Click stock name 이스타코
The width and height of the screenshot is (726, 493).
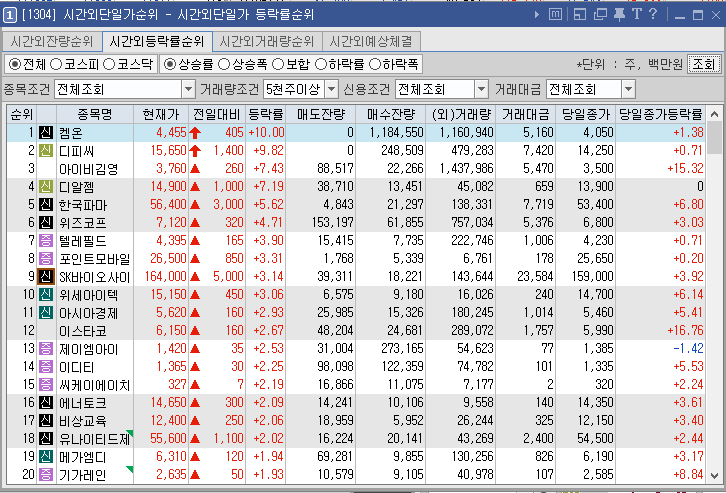point(82,331)
